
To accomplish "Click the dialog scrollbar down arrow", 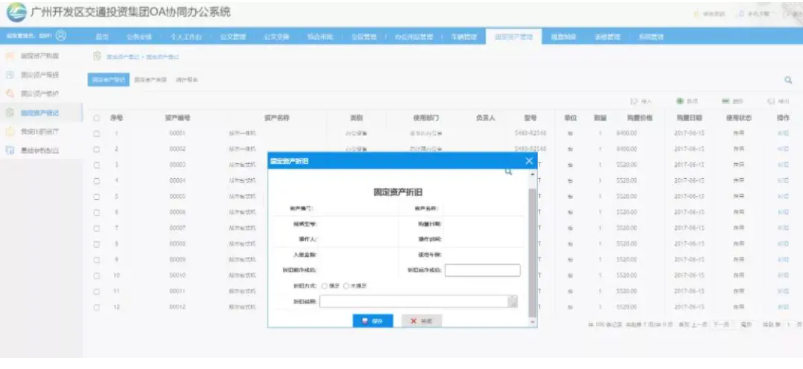I will 533,322.
